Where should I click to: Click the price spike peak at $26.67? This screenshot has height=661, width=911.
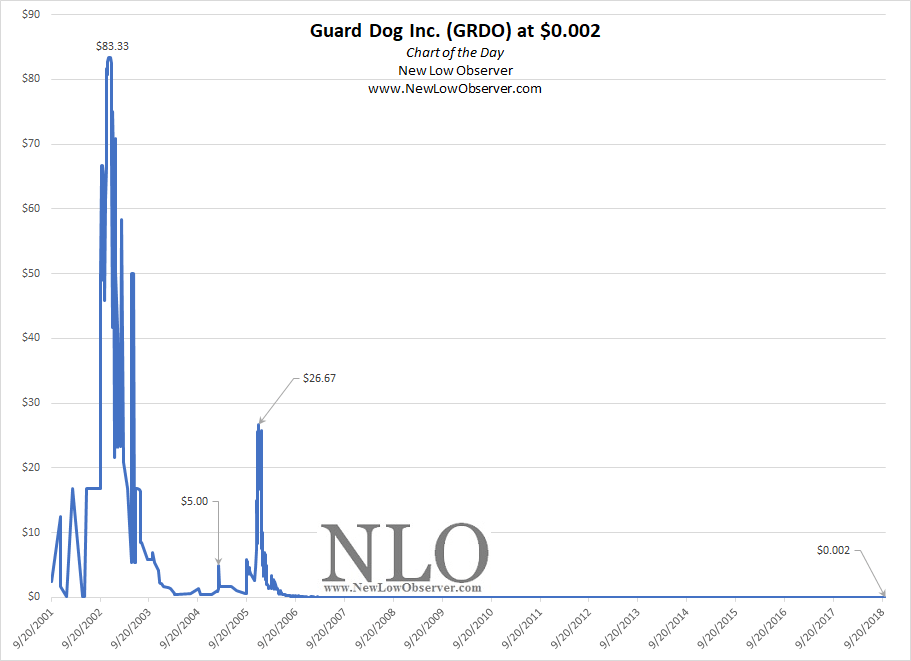click(259, 426)
